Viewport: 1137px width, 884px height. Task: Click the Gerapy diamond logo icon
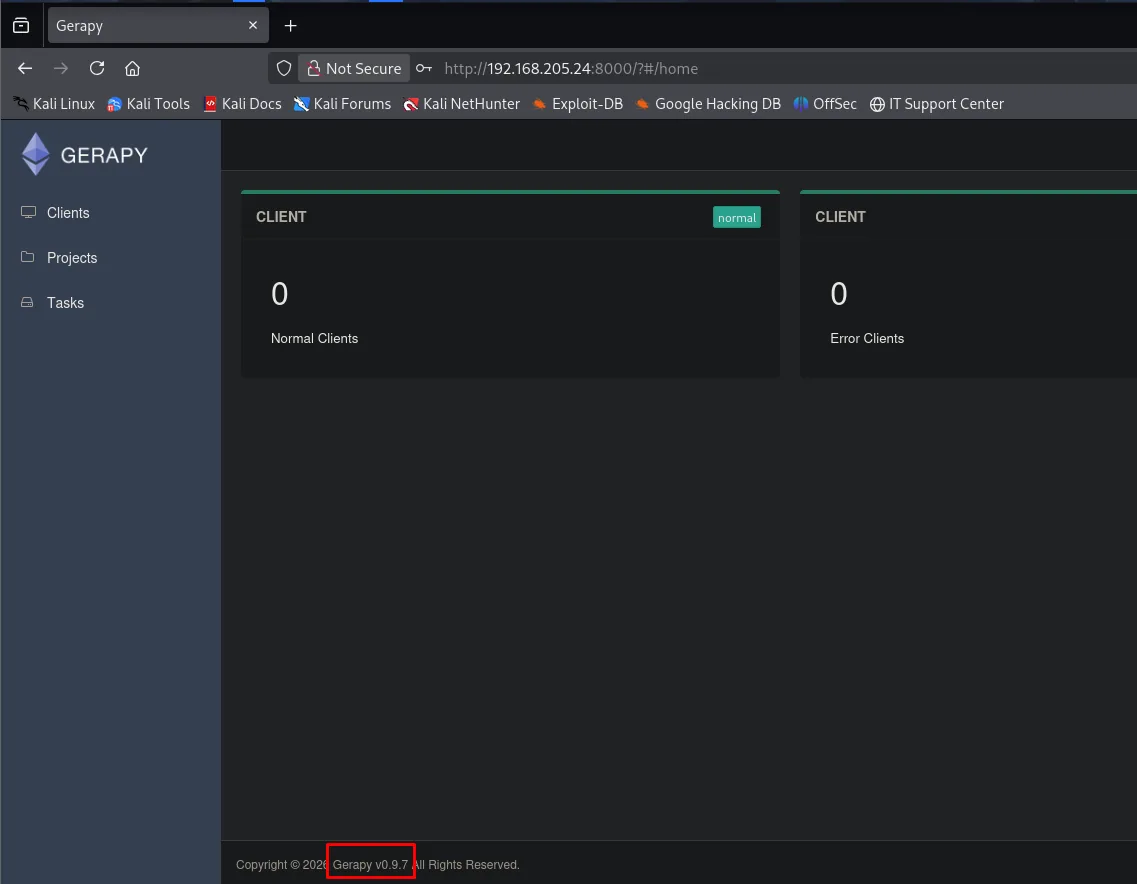tap(36, 154)
